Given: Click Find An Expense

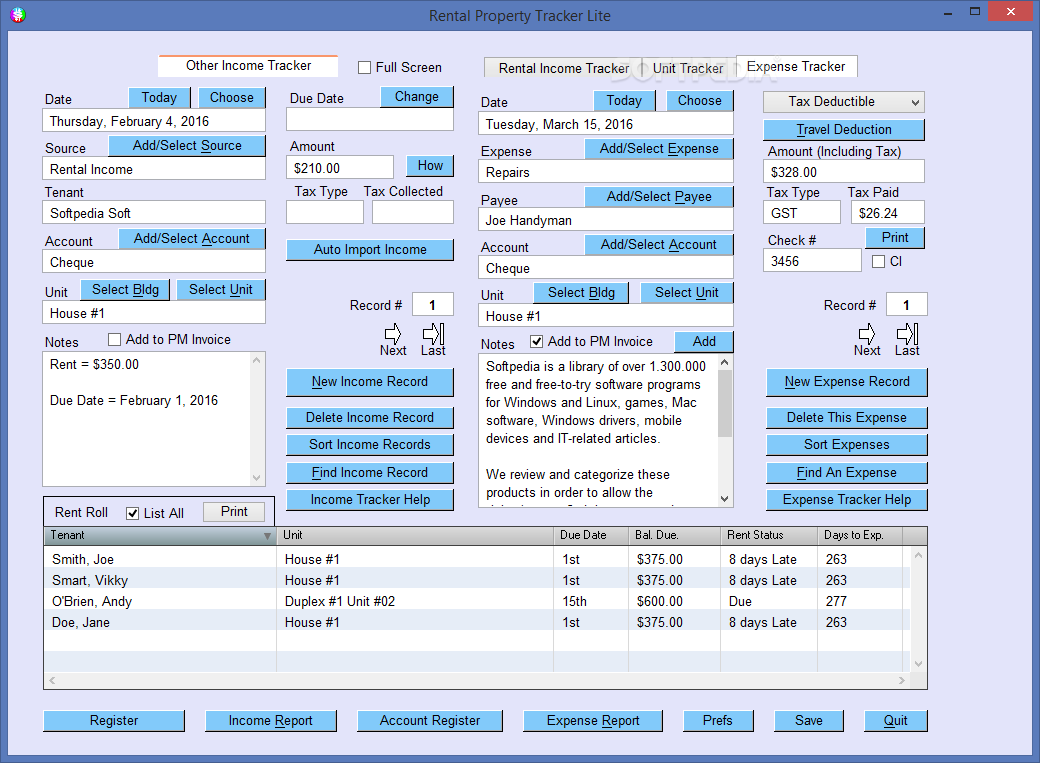Looking at the screenshot, I should pos(847,472).
